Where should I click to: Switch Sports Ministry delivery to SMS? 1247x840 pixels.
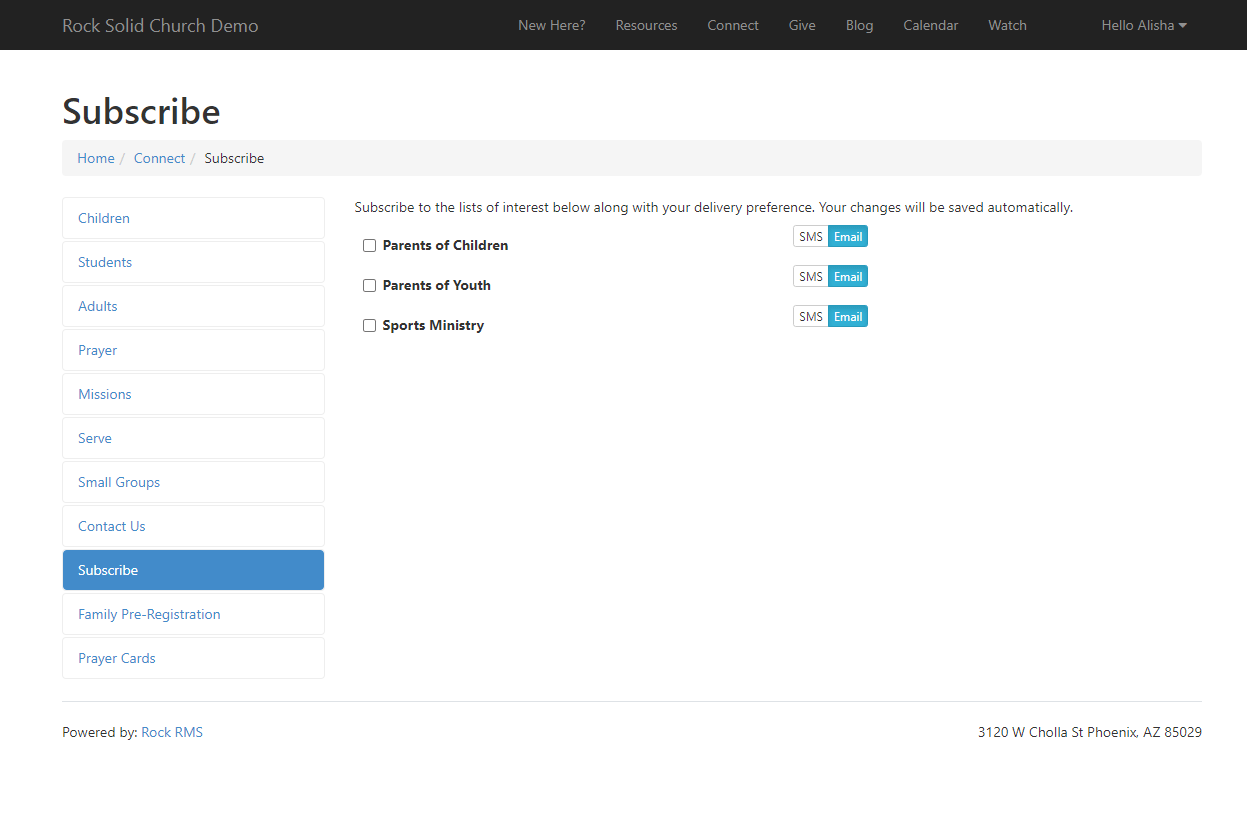coord(810,317)
